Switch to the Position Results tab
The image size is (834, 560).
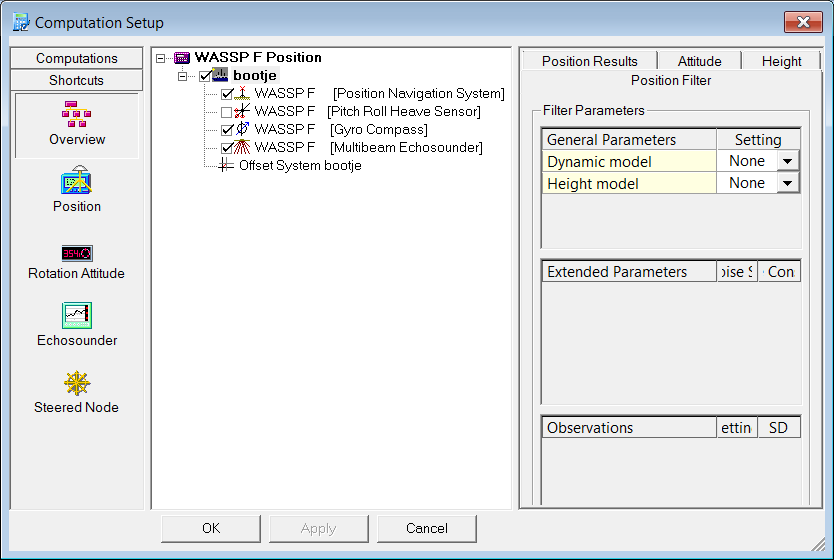pyautogui.click(x=589, y=61)
